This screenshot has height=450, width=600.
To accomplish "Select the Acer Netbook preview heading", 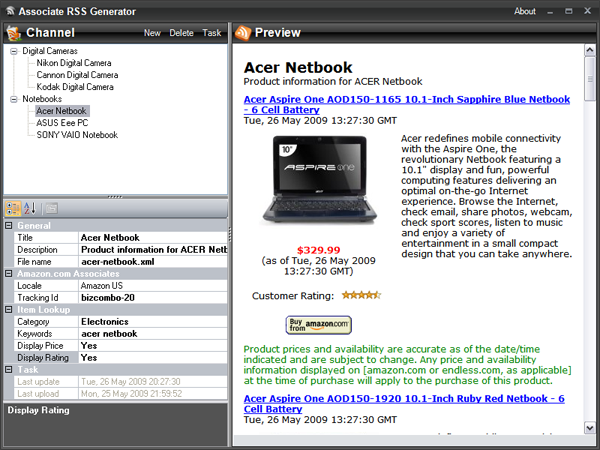I will [x=298, y=68].
